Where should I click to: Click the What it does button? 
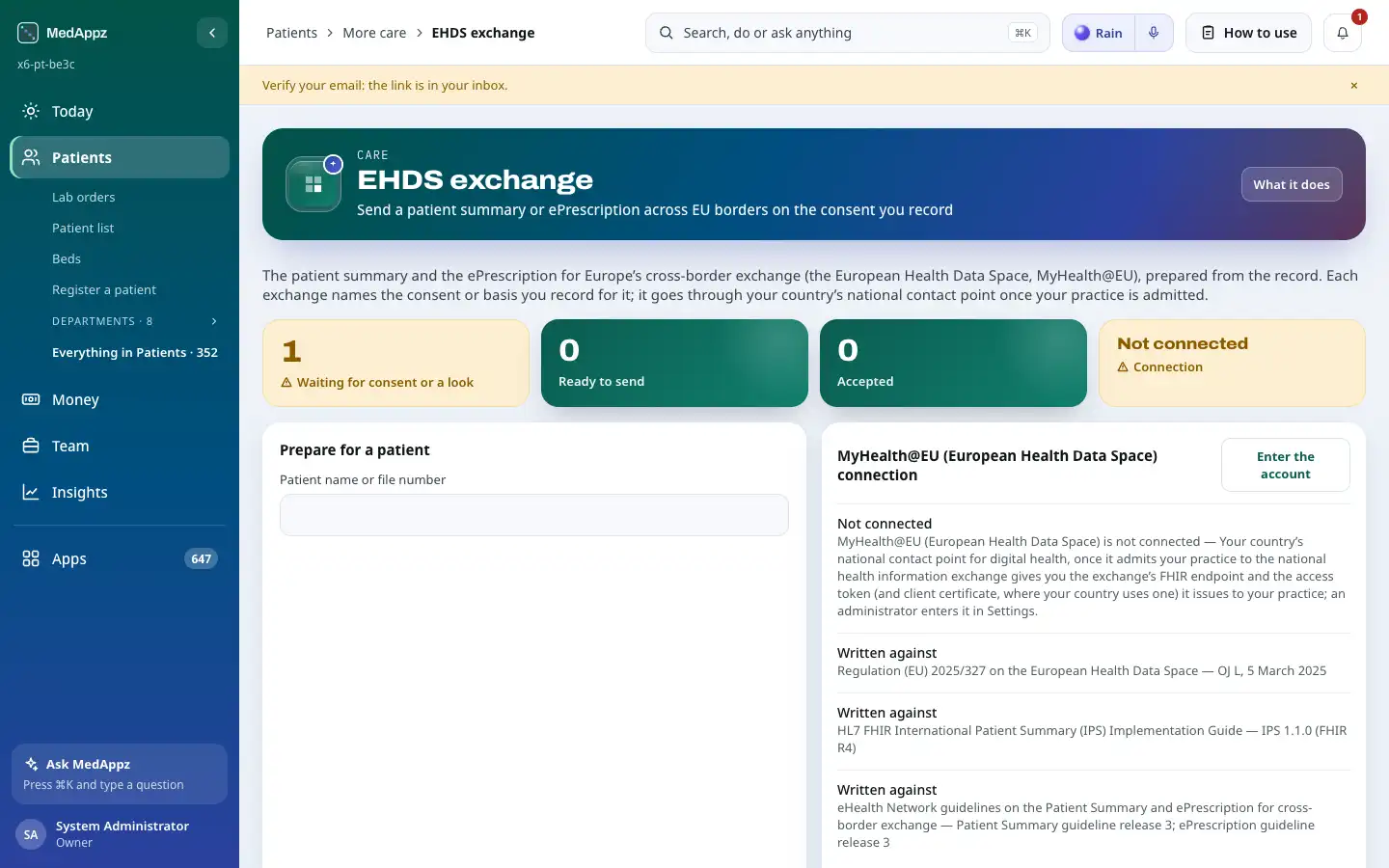(x=1292, y=184)
